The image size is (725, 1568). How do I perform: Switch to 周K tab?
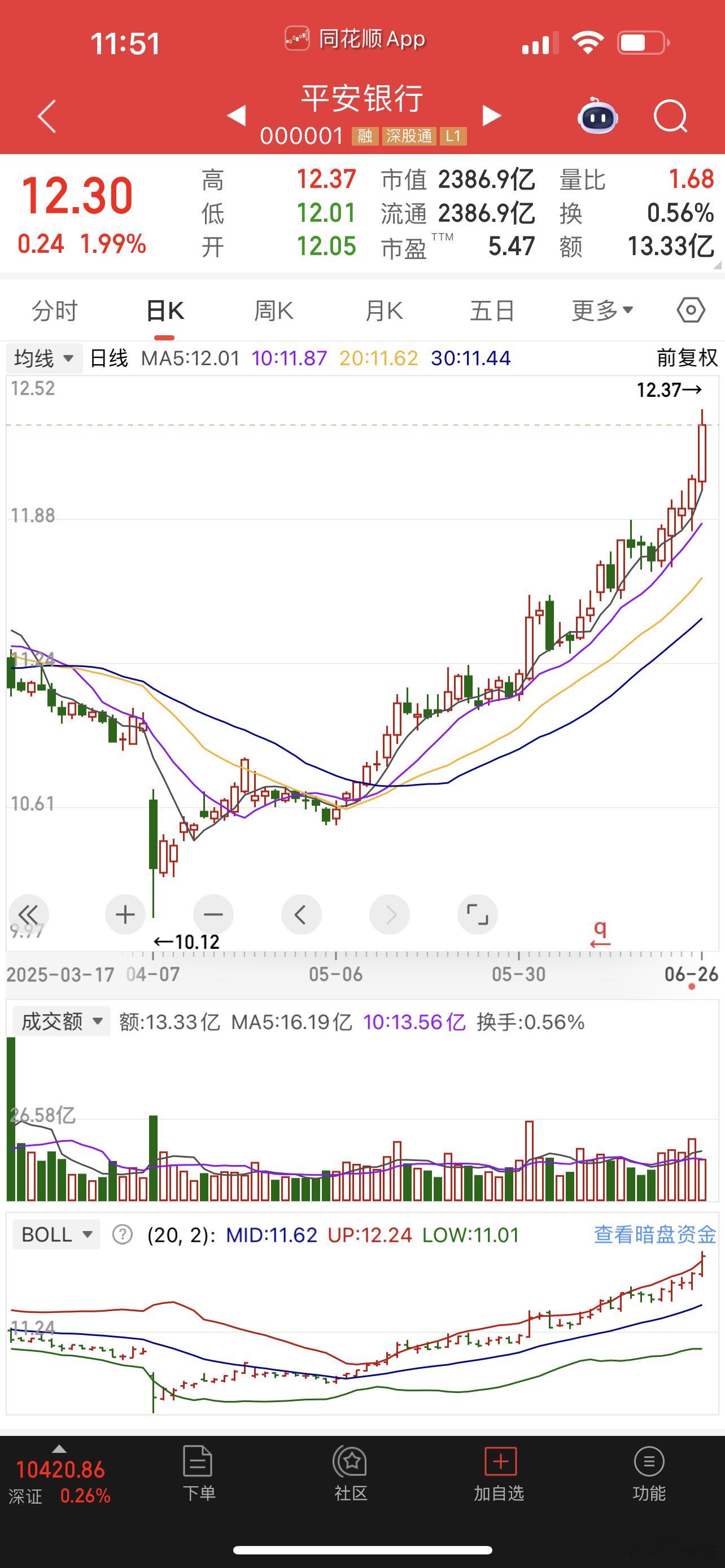(x=274, y=310)
